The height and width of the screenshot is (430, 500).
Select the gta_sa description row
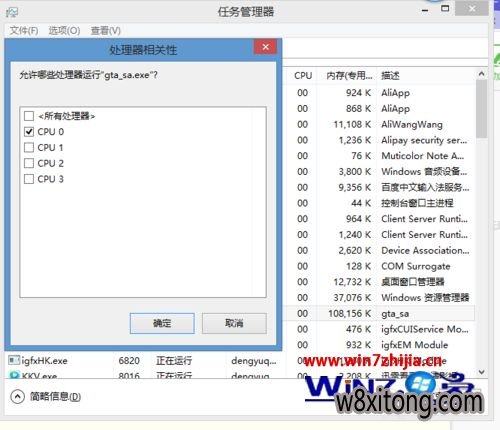[x=395, y=314]
